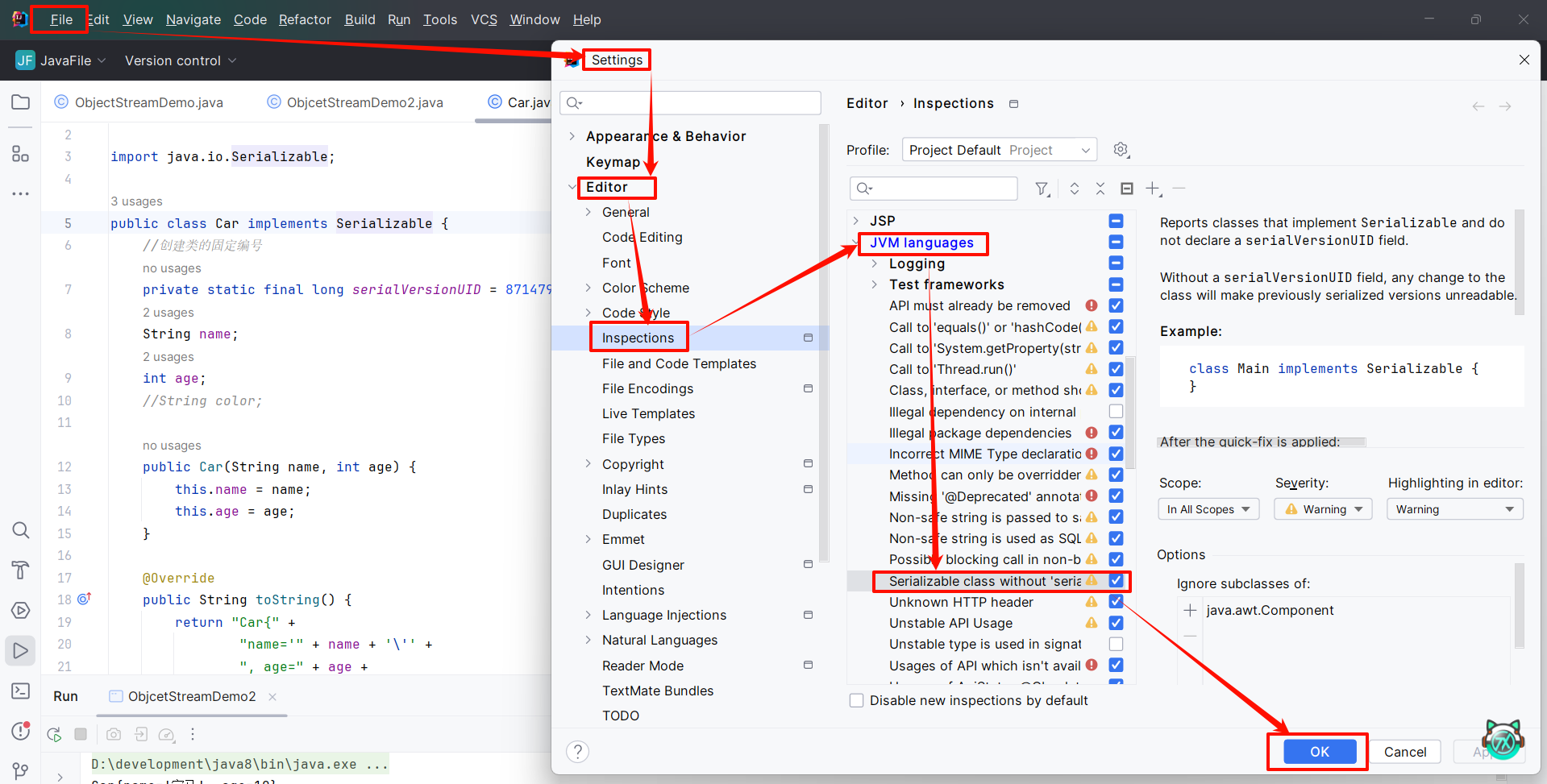The height and width of the screenshot is (784, 1547).
Task: Collapse the Editor settings node
Action: click(x=572, y=187)
